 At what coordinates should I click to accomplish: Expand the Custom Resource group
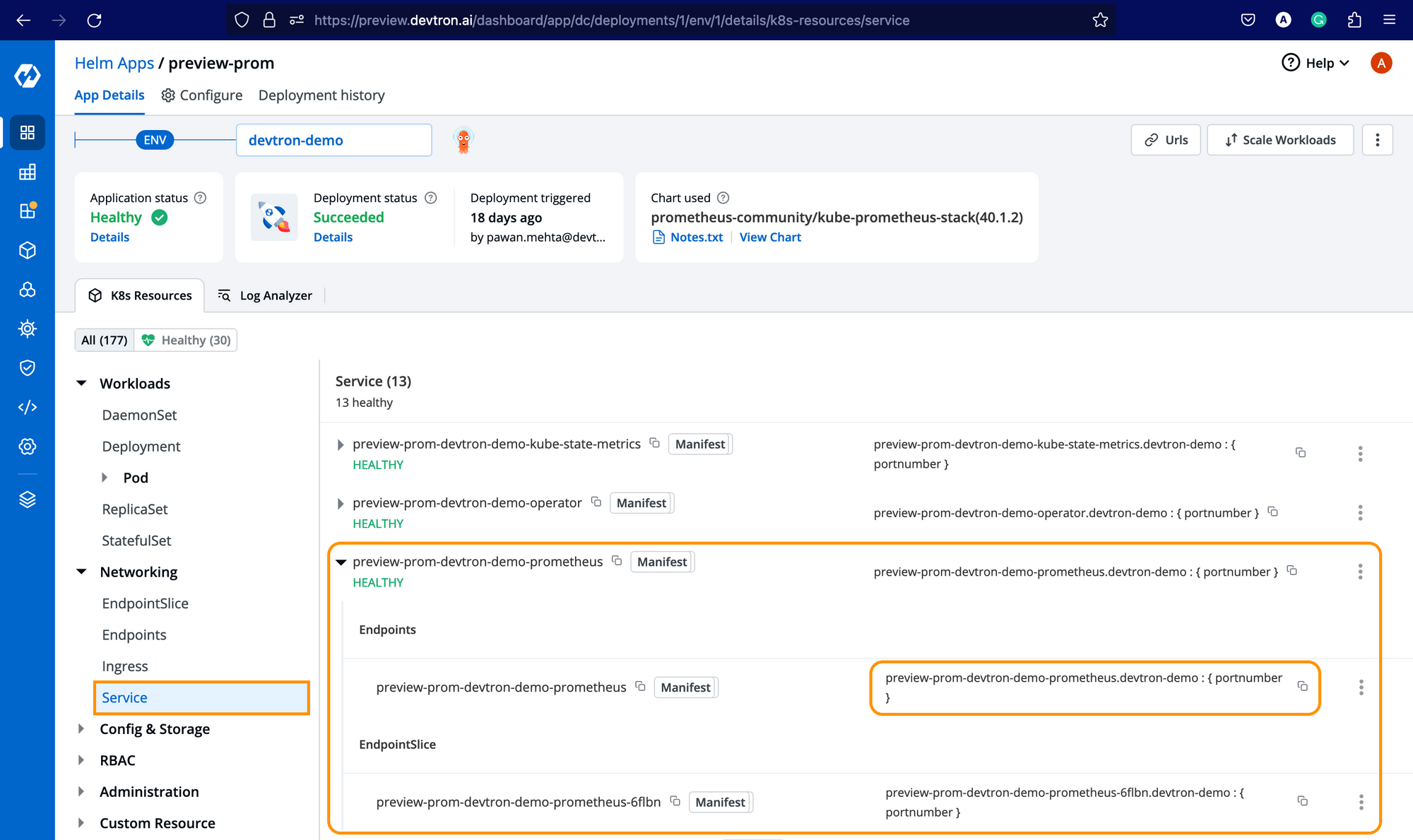pos(81,823)
